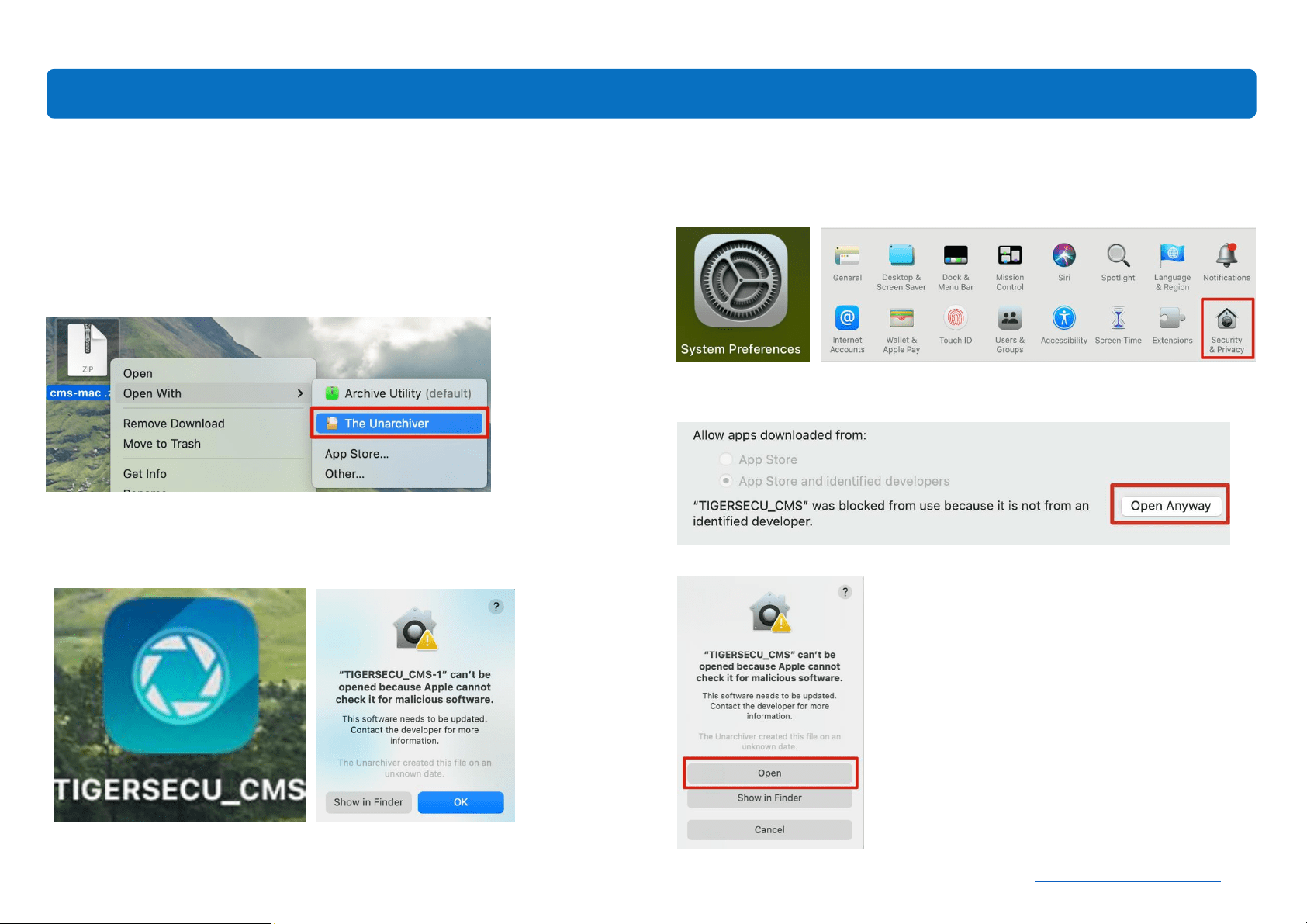Select The Unarchiver in submenu
Screen dimensions: 1307x924
(399, 424)
